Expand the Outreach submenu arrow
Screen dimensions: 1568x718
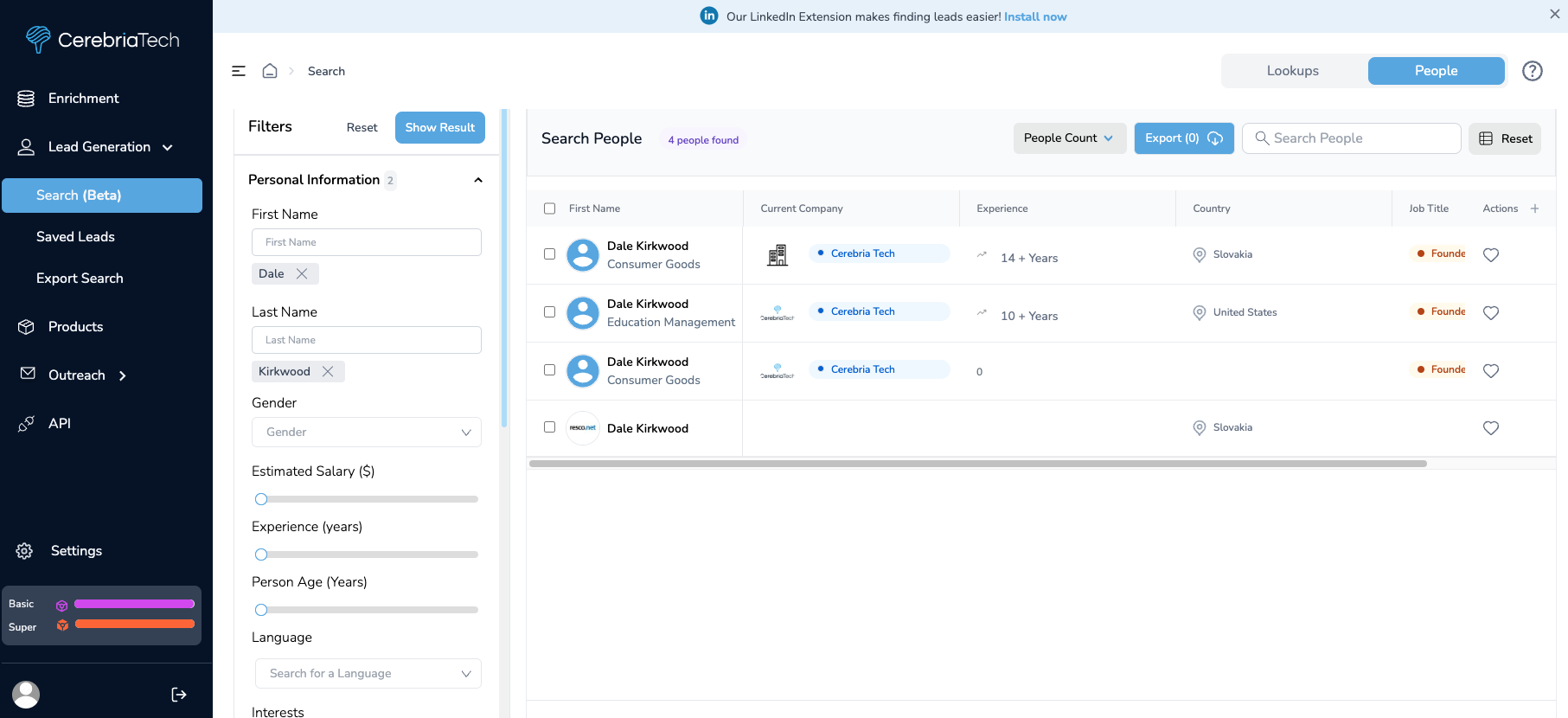pos(122,375)
